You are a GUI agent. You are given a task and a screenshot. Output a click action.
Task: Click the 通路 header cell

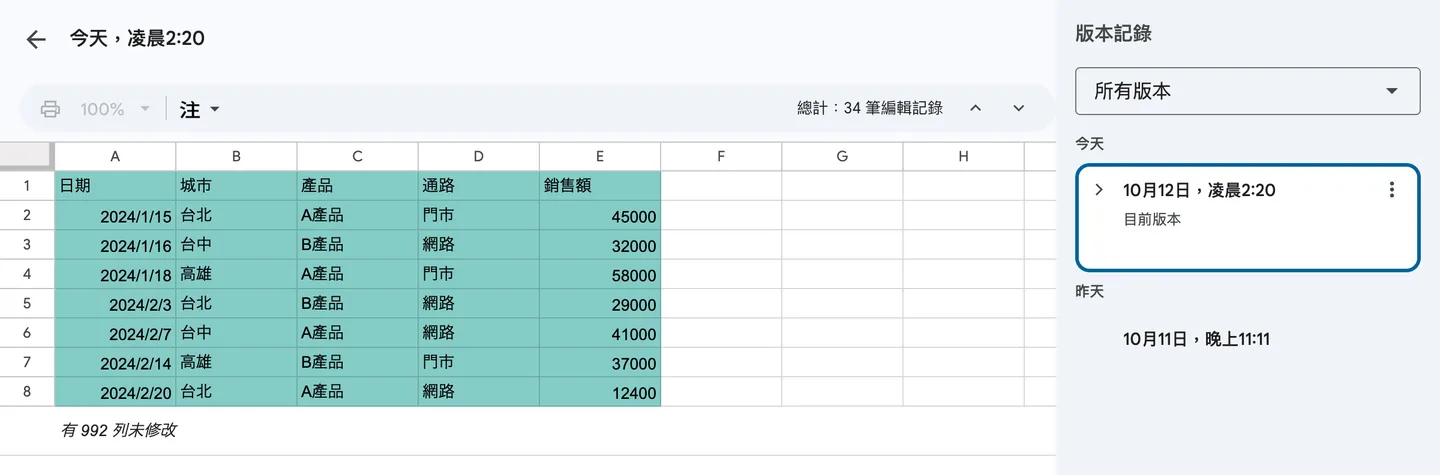tap(478, 185)
